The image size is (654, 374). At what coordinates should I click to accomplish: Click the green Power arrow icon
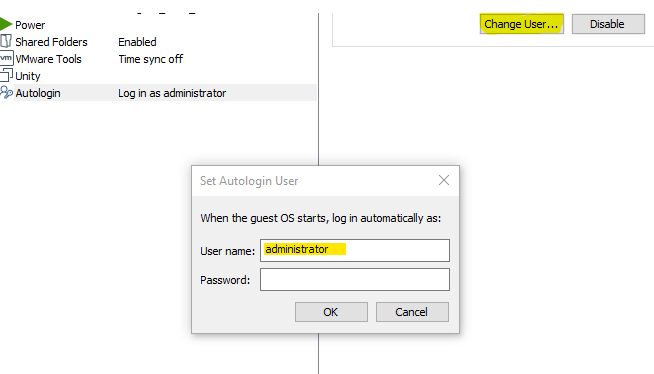(6, 24)
